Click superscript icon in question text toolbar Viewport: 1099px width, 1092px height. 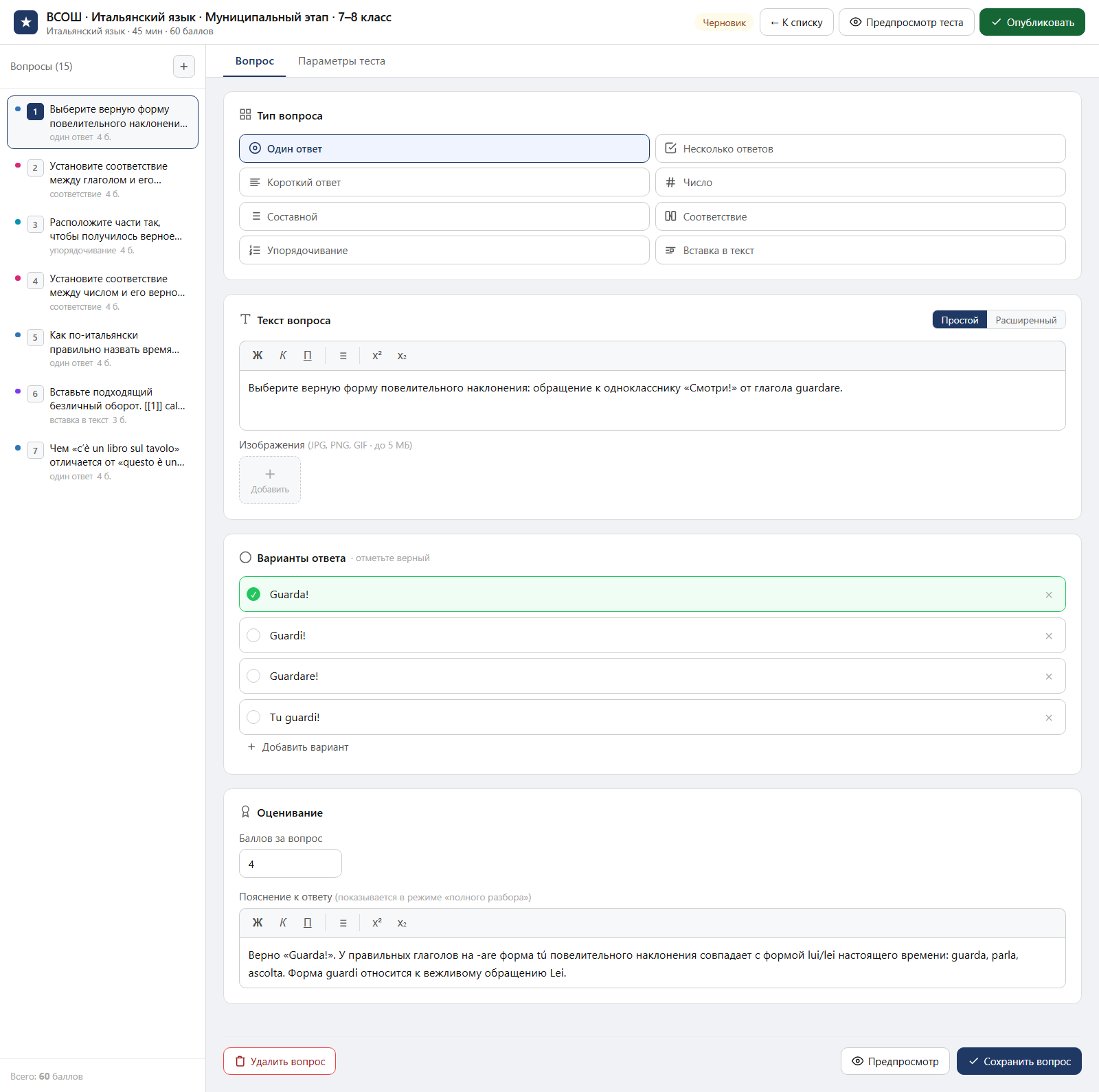click(x=377, y=356)
